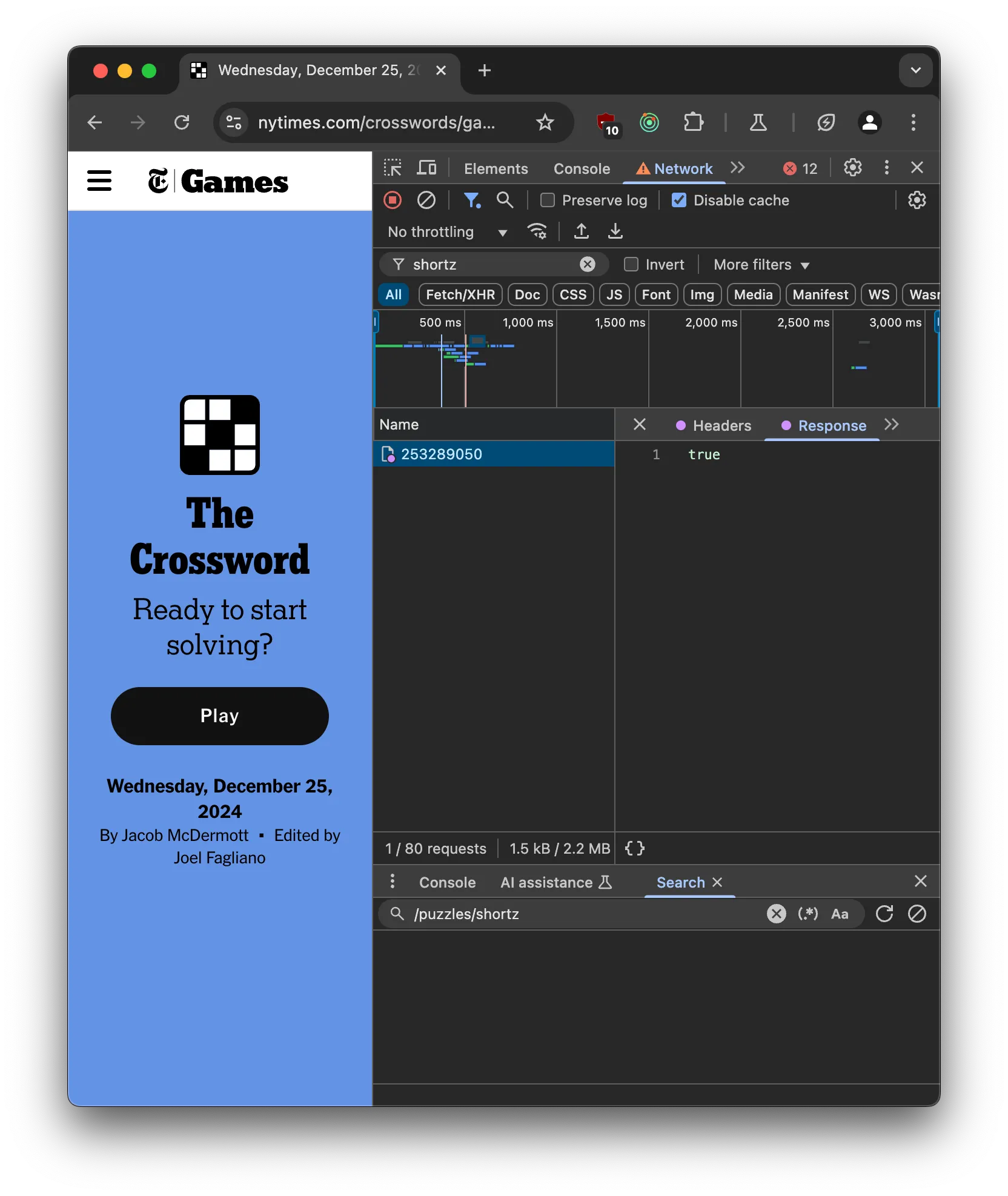Image resolution: width=1008 pixels, height=1196 pixels.
Task: Open Network panel settings gear
Action: 917,200
